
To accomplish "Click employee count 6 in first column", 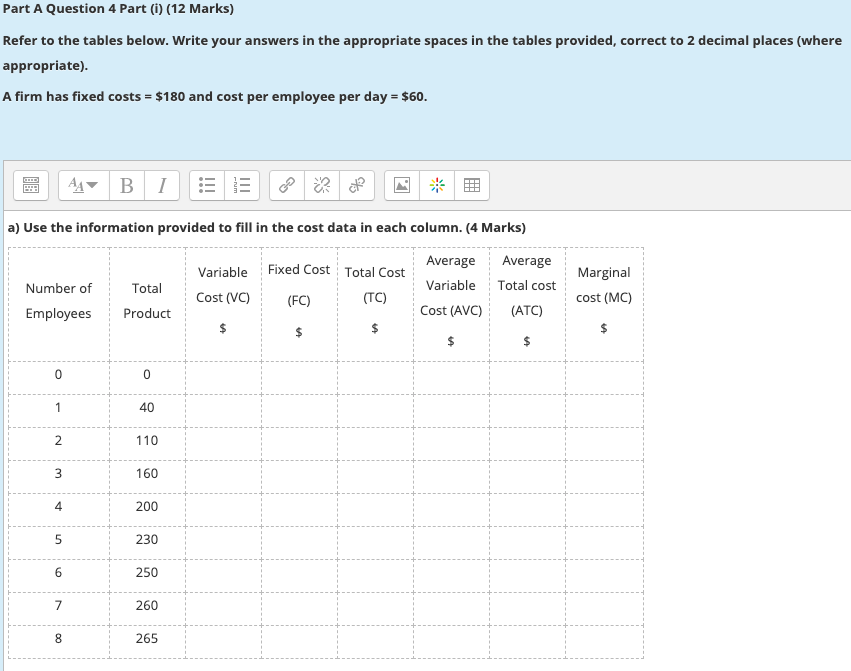I will 59,573.
